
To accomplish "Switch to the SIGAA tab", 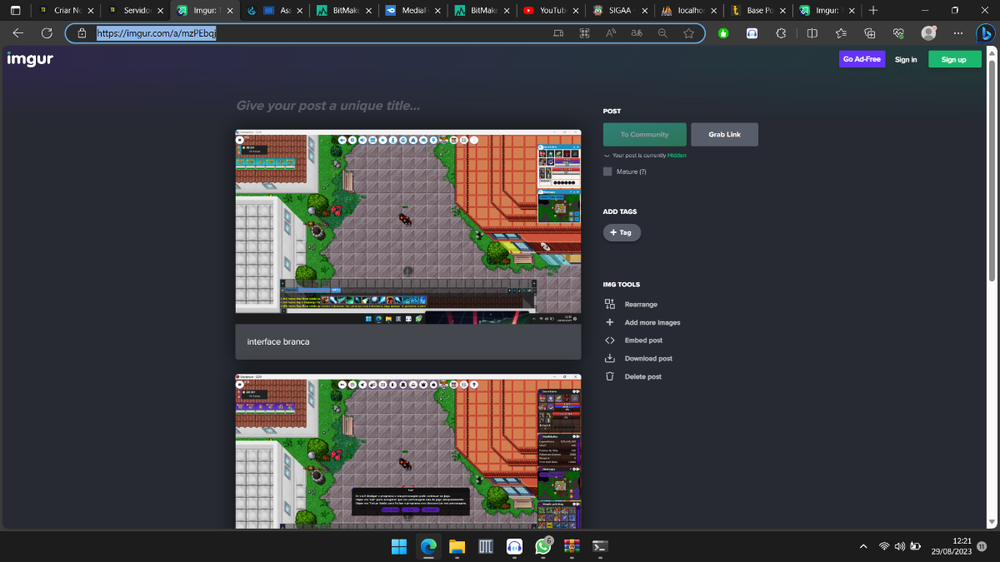I will coord(615,10).
